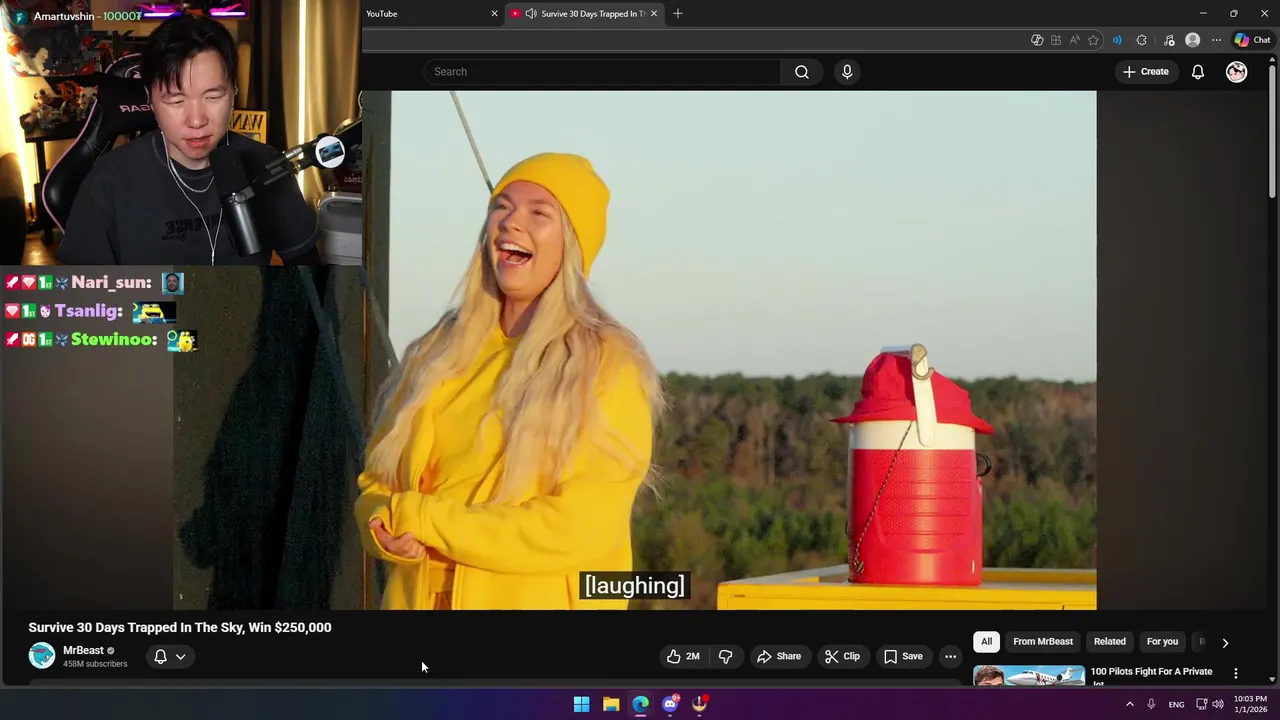The height and width of the screenshot is (720, 1280).
Task: Click the taskbar microphone tray icon
Action: 1151,704
